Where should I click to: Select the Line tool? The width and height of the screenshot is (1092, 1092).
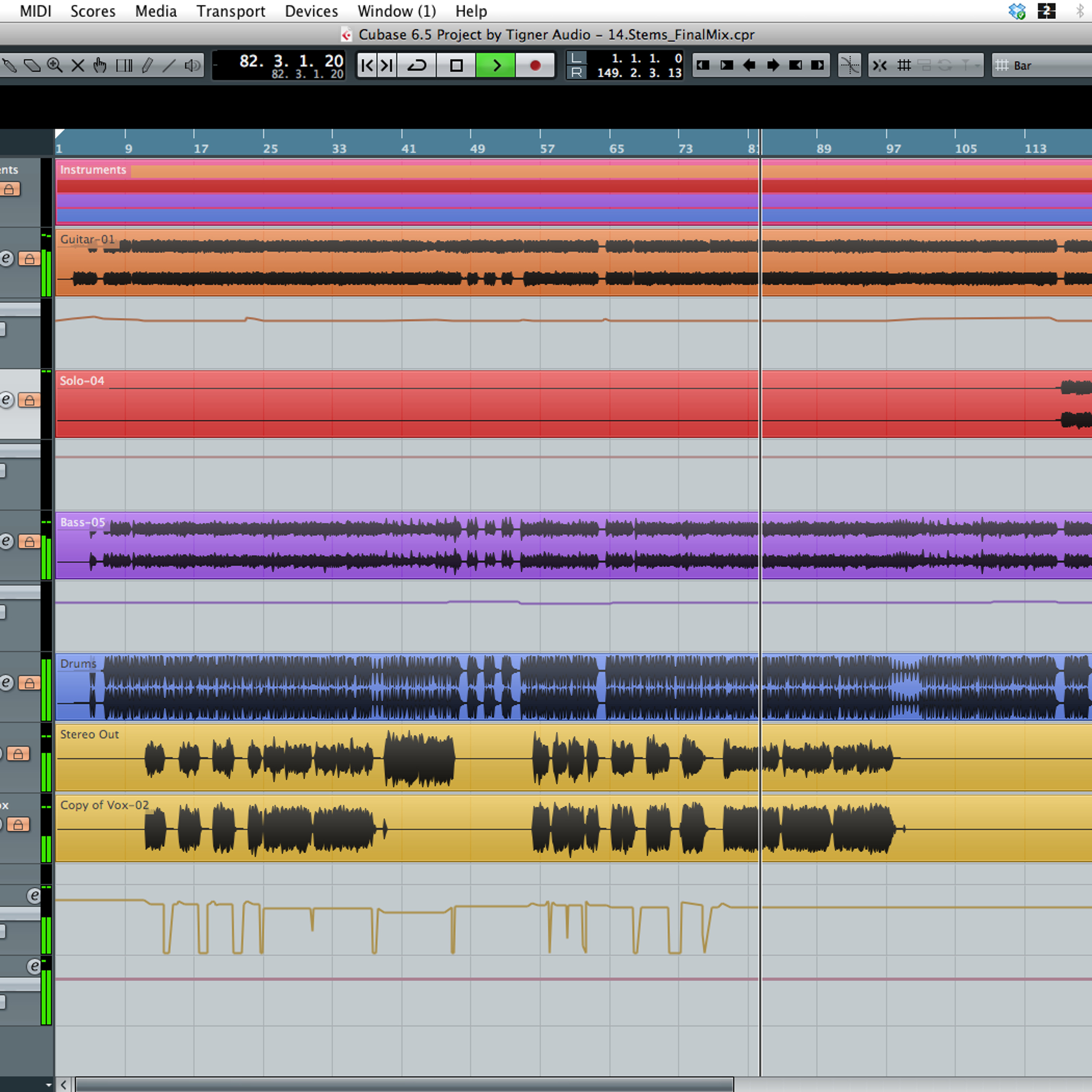tap(170, 66)
